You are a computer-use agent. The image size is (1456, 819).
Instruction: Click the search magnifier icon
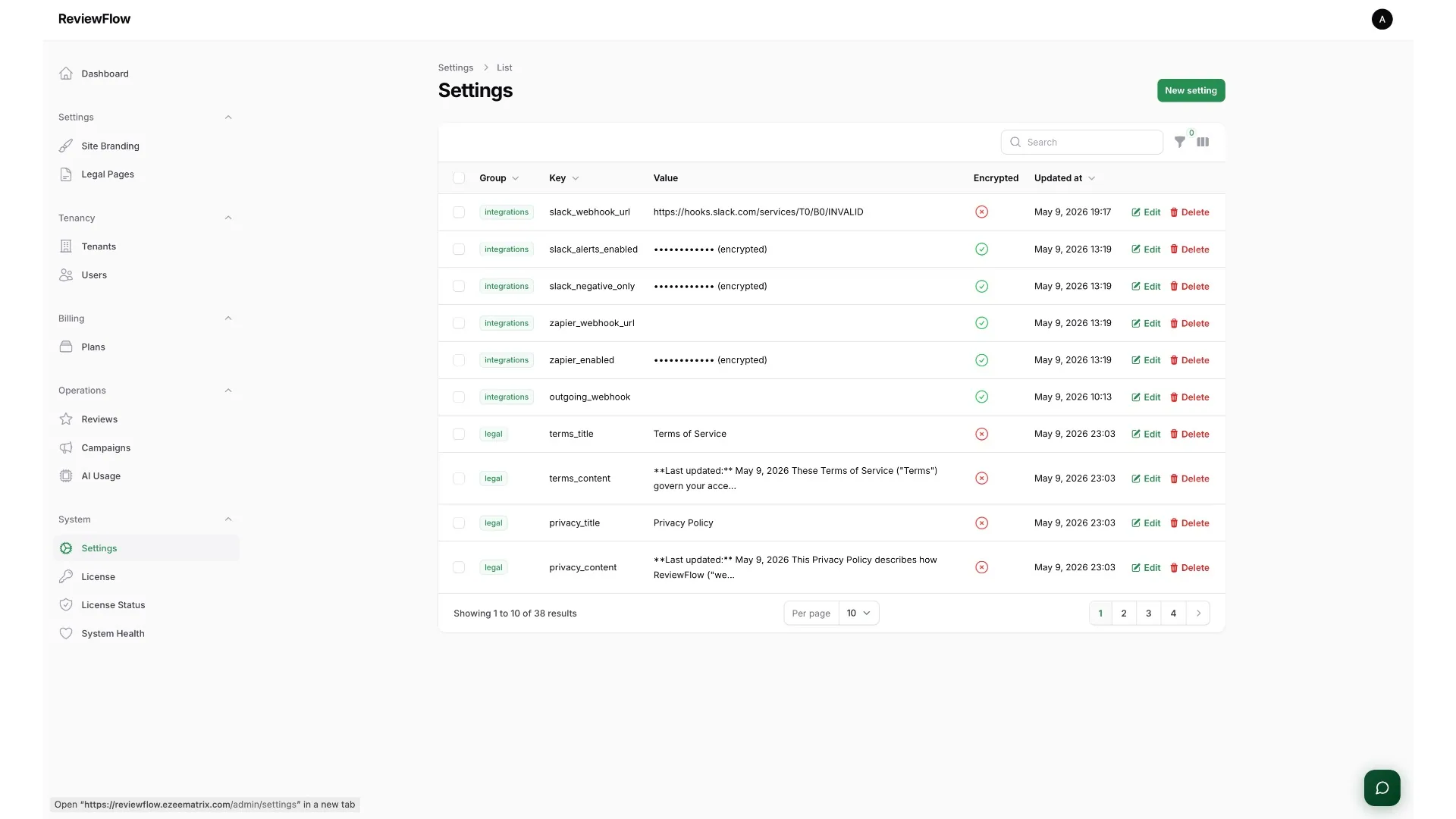click(x=1015, y=142)
